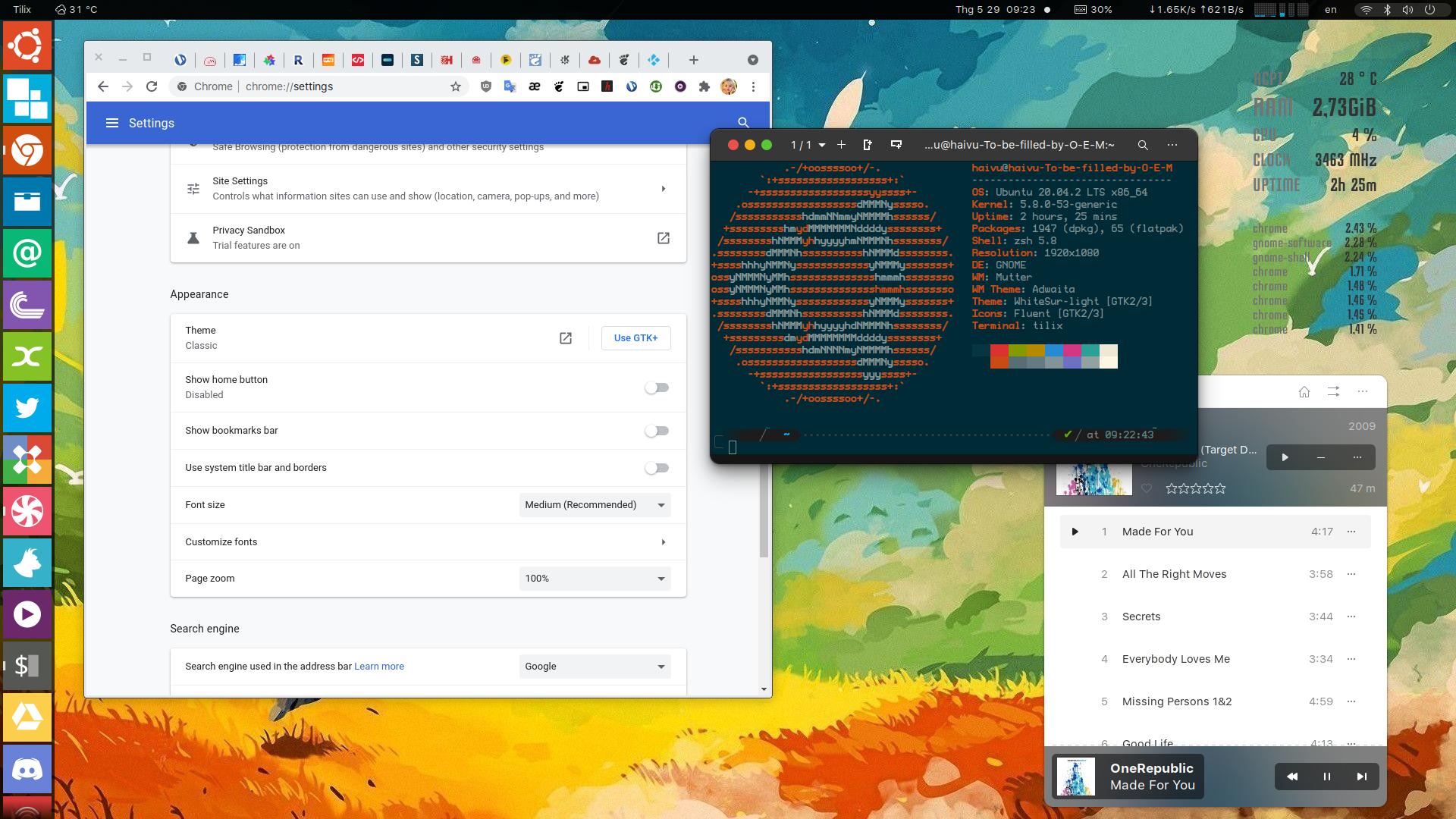Open Font size dropdown

click(x=595, y=505)
